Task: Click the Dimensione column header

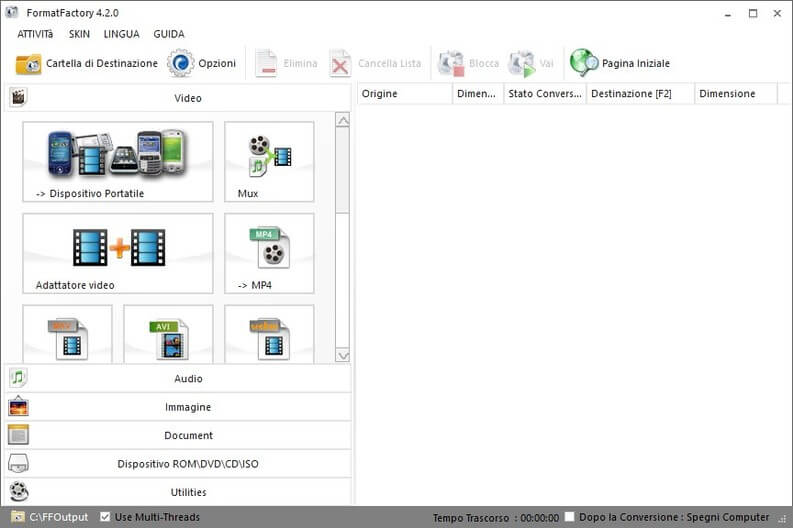Action: click(x=736, y=94)
